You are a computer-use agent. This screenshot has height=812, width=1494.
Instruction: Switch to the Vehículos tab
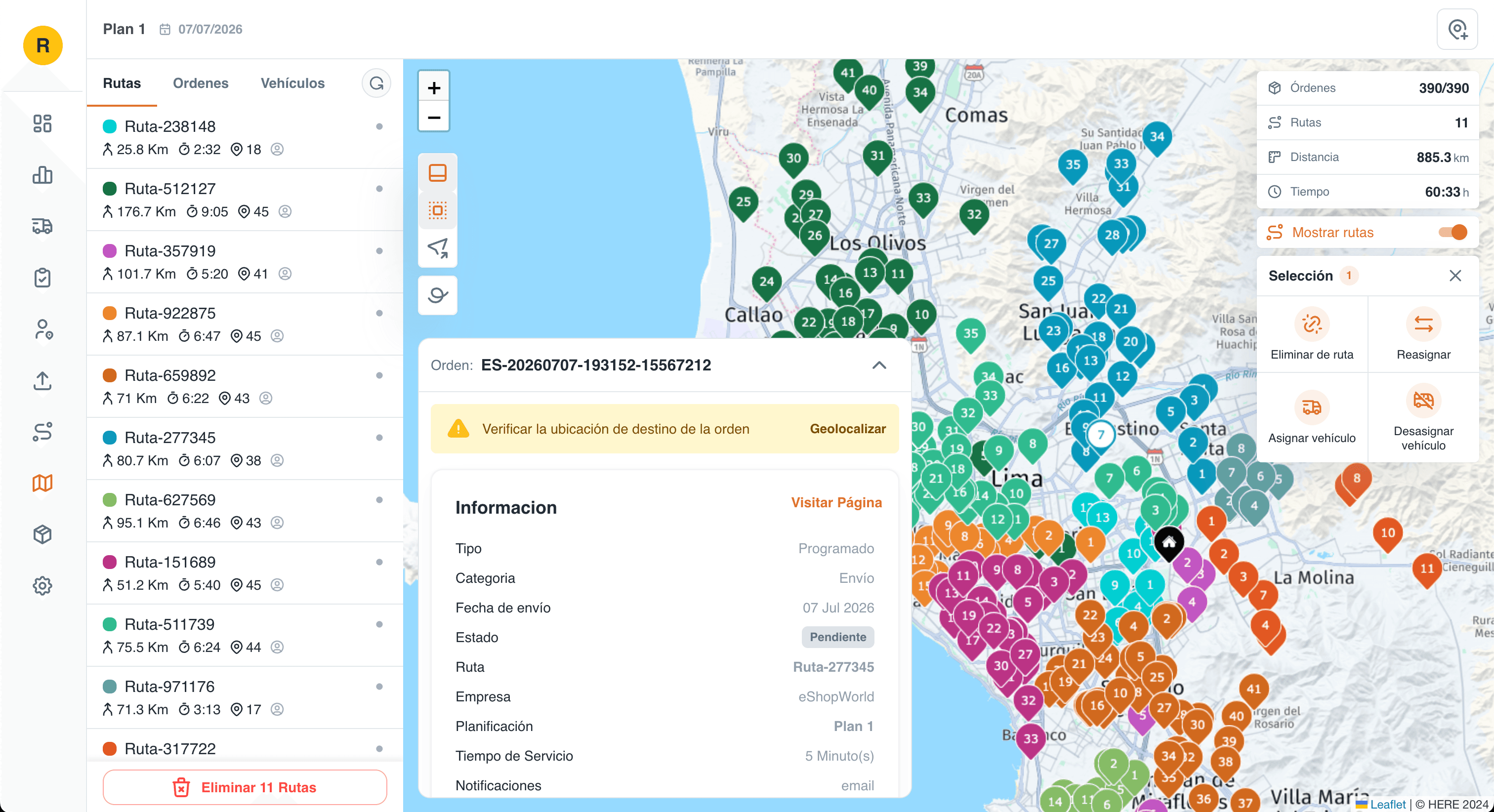[292, 83]
